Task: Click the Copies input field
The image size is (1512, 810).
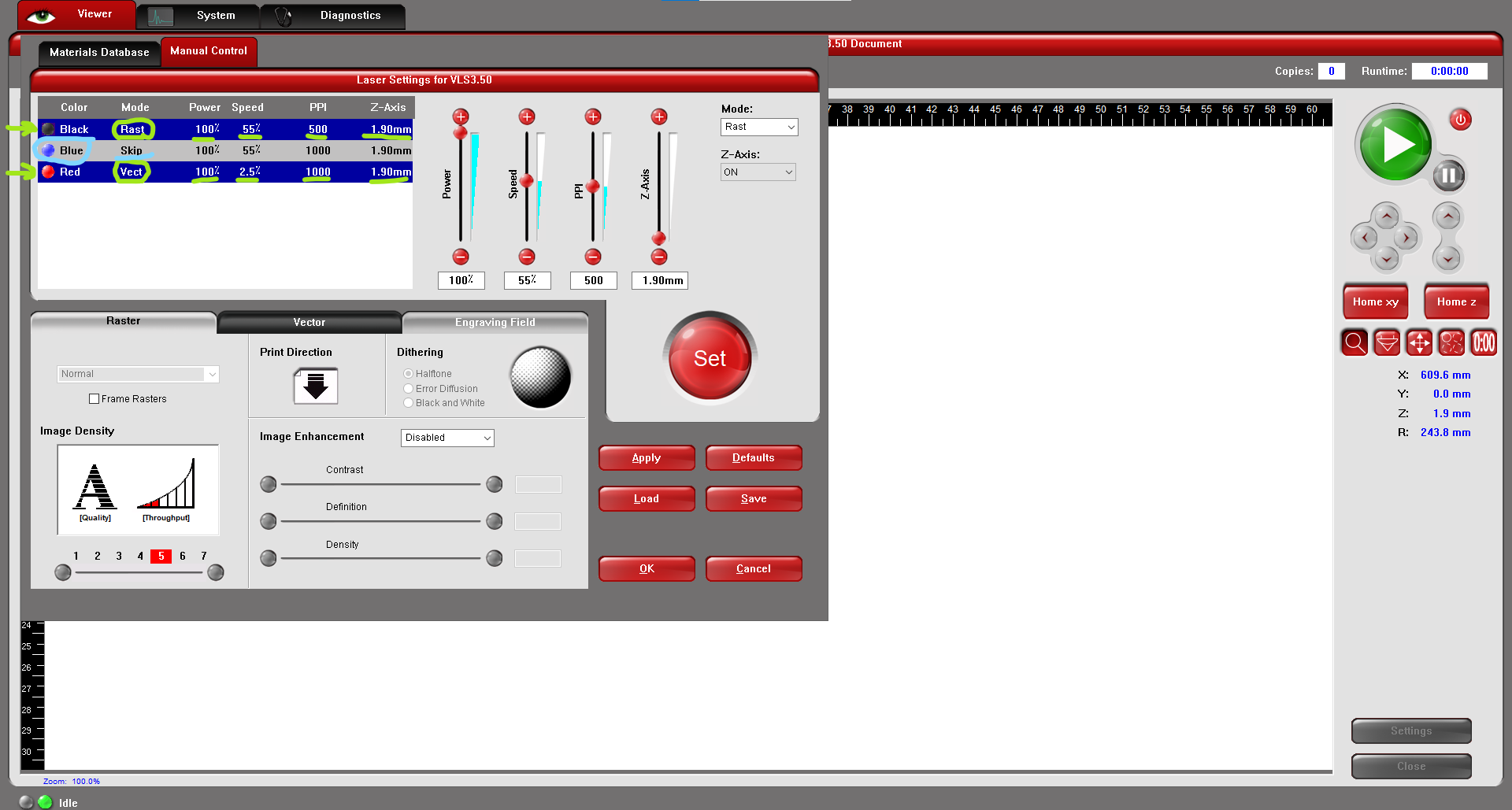Action: (x=1332, y=71)
